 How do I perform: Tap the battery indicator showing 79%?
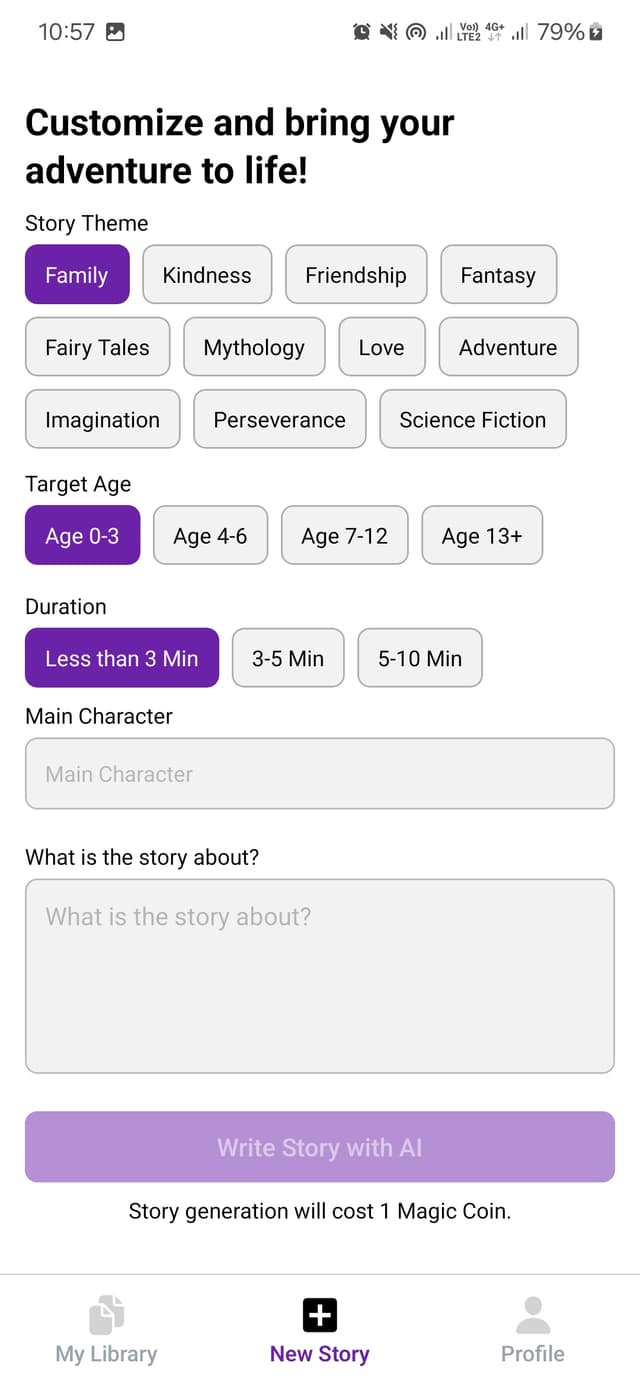566,31
